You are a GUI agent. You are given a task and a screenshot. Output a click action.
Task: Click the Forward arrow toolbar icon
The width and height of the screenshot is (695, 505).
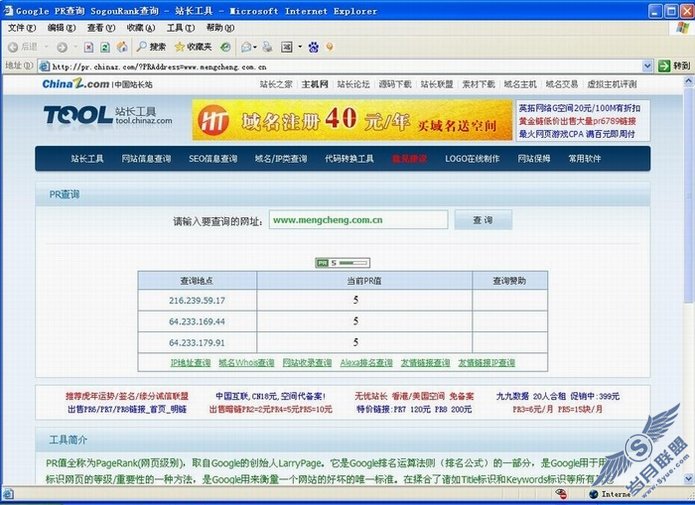click(x=62, y=47)
